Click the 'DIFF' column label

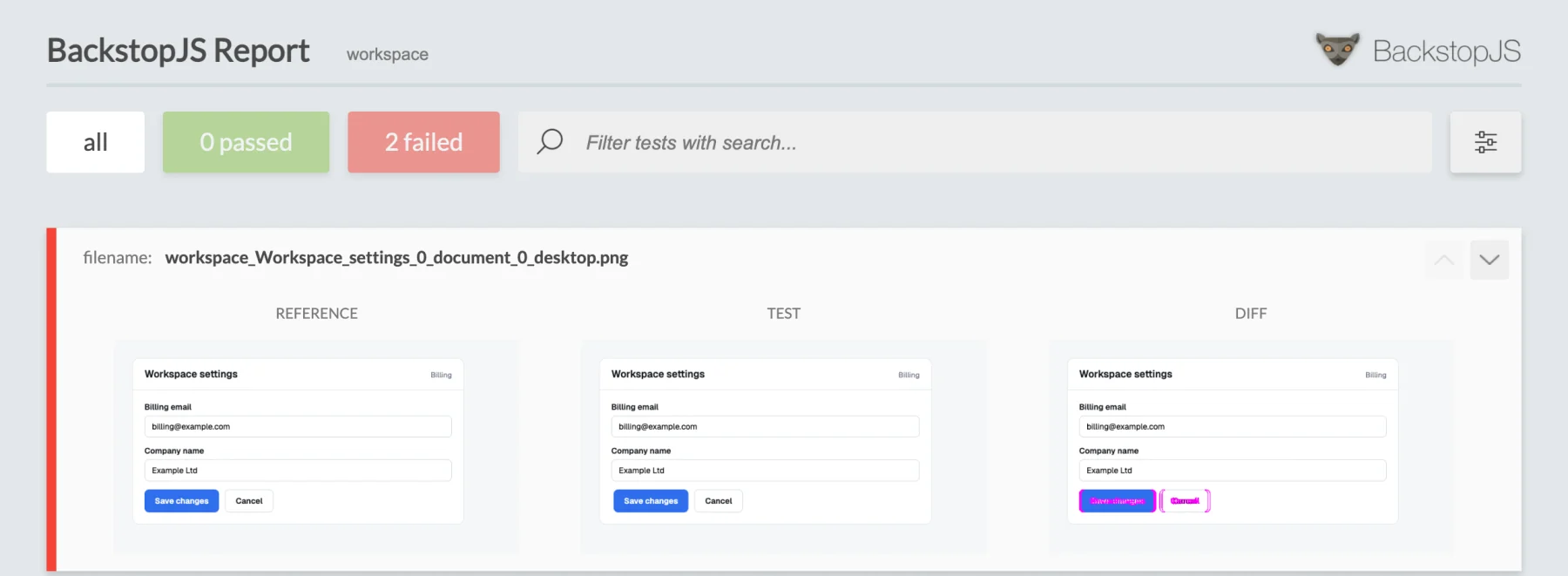point(1251,314)
